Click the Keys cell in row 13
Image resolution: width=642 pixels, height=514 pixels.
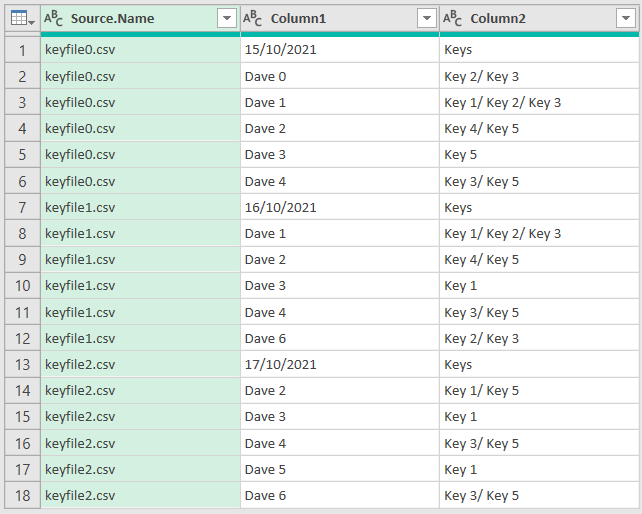click(x=539, y=365)
